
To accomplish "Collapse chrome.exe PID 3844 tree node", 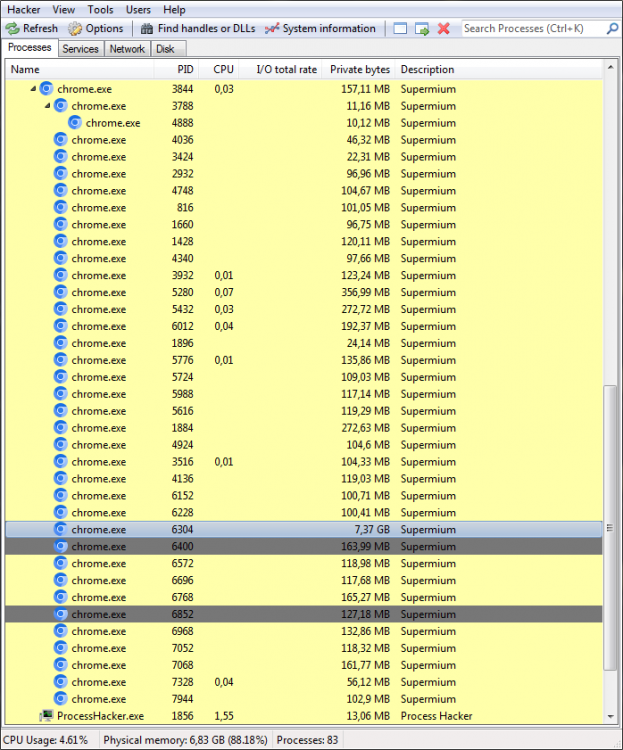I will (x=33, y=88).
